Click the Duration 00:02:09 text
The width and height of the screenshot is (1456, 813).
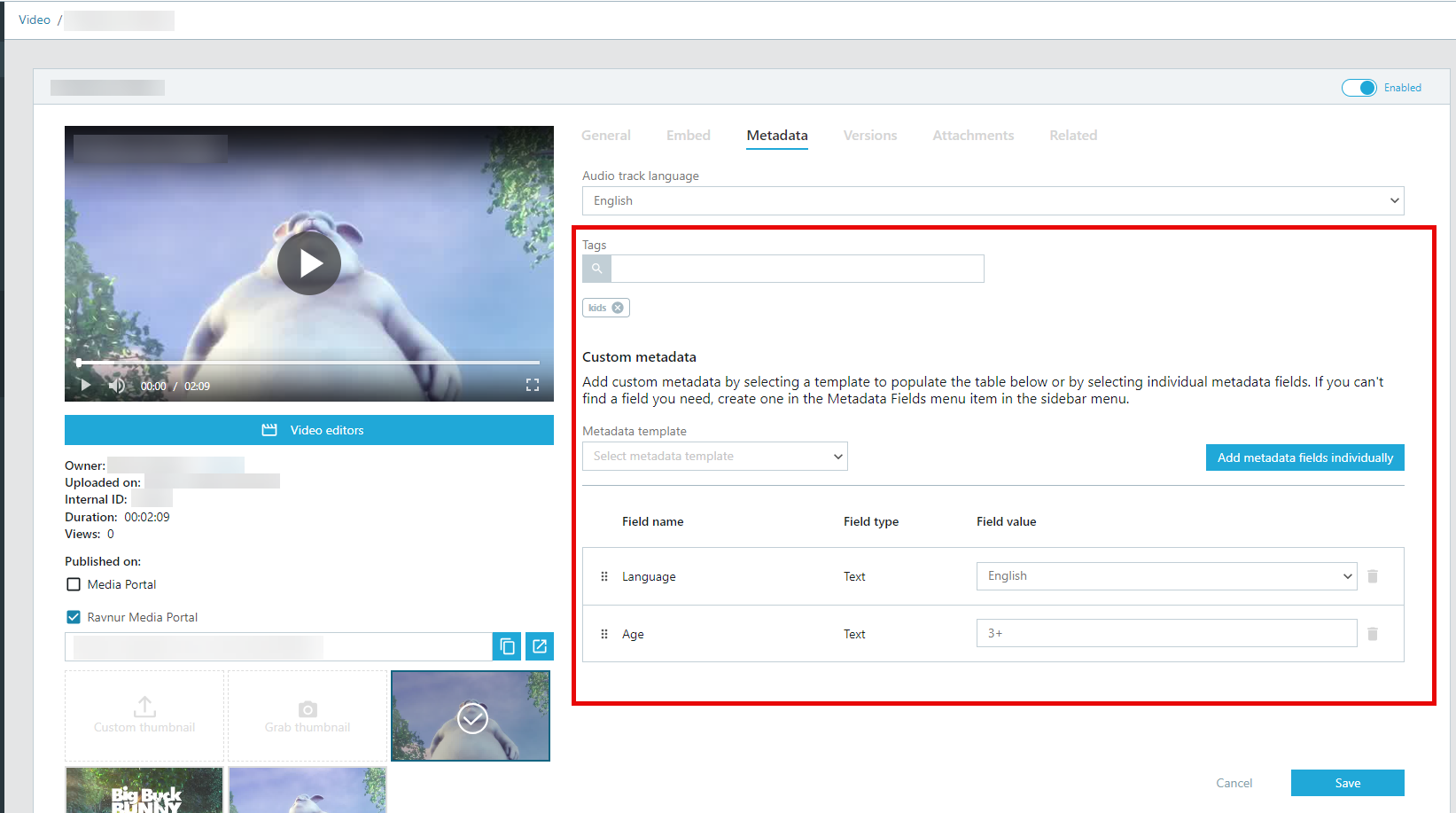pyautogui.click(x=117, y=517)
